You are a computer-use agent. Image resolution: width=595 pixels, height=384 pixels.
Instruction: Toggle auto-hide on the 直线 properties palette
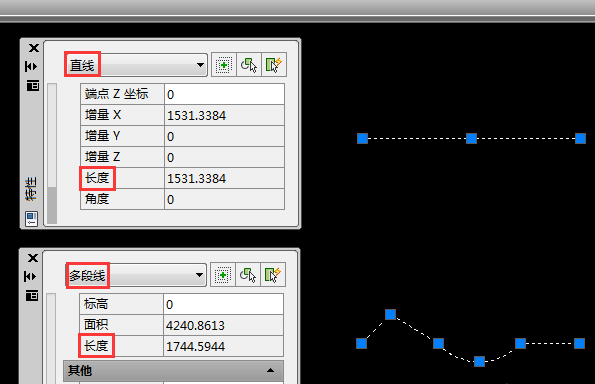[x=31, y=66]
